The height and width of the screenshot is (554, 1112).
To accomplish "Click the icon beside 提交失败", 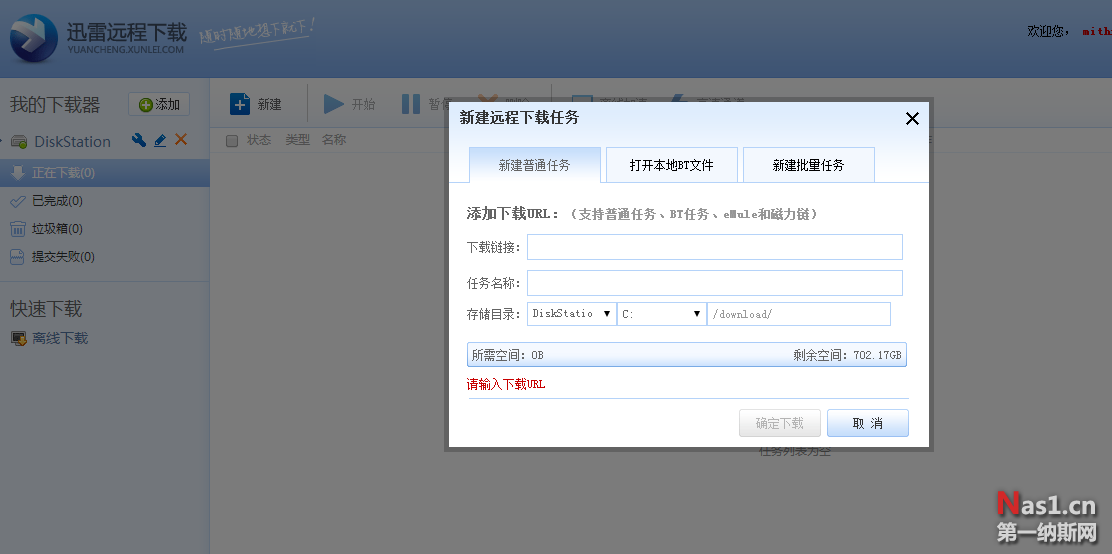I will click(x=18, y=256).
